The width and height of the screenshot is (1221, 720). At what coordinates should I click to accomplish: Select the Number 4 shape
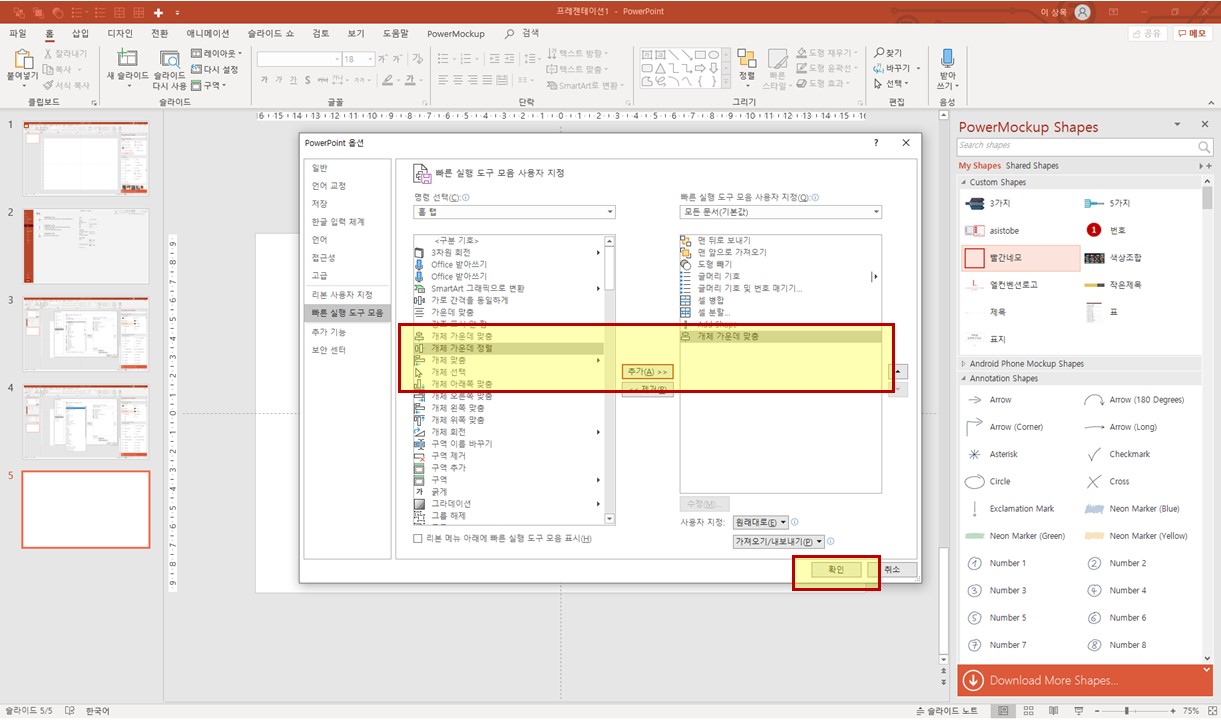[x=1116, y=590]
